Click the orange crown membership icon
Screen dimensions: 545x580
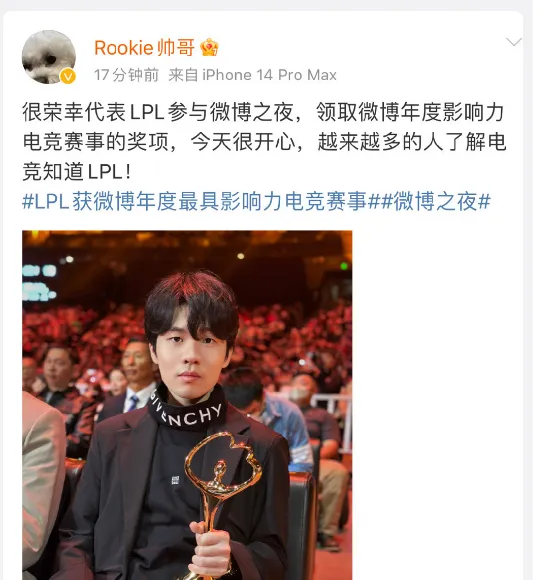(x=209, y=47)
